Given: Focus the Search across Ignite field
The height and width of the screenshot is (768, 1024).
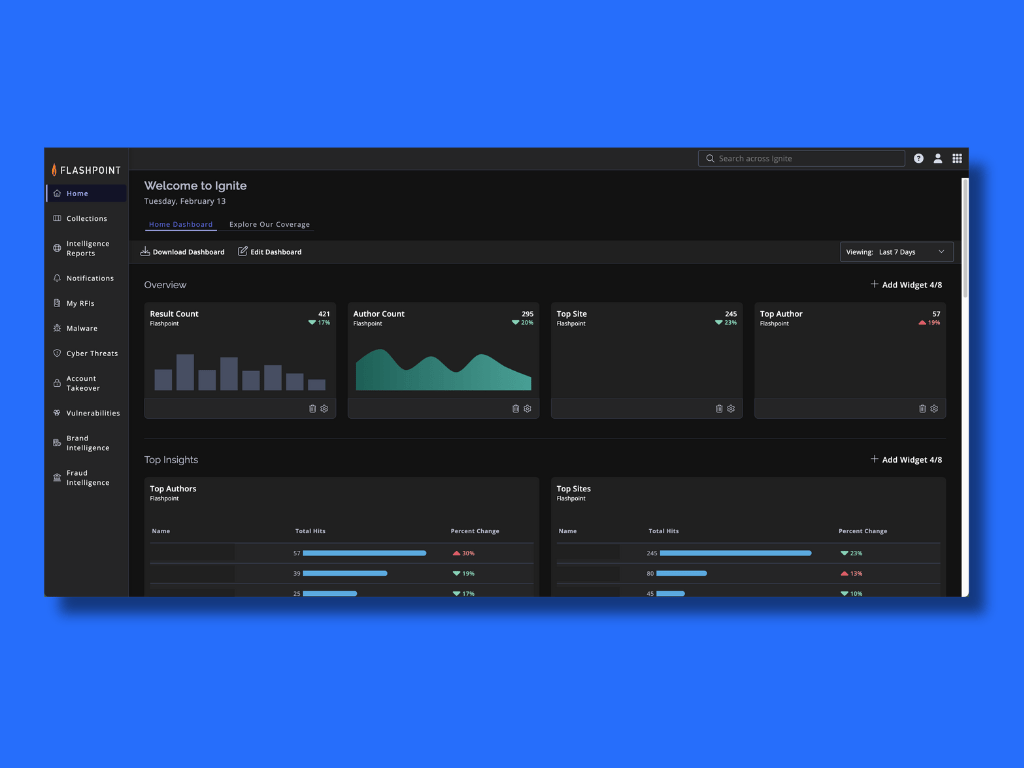Looking at the screenshot, I should pos(801,159).
